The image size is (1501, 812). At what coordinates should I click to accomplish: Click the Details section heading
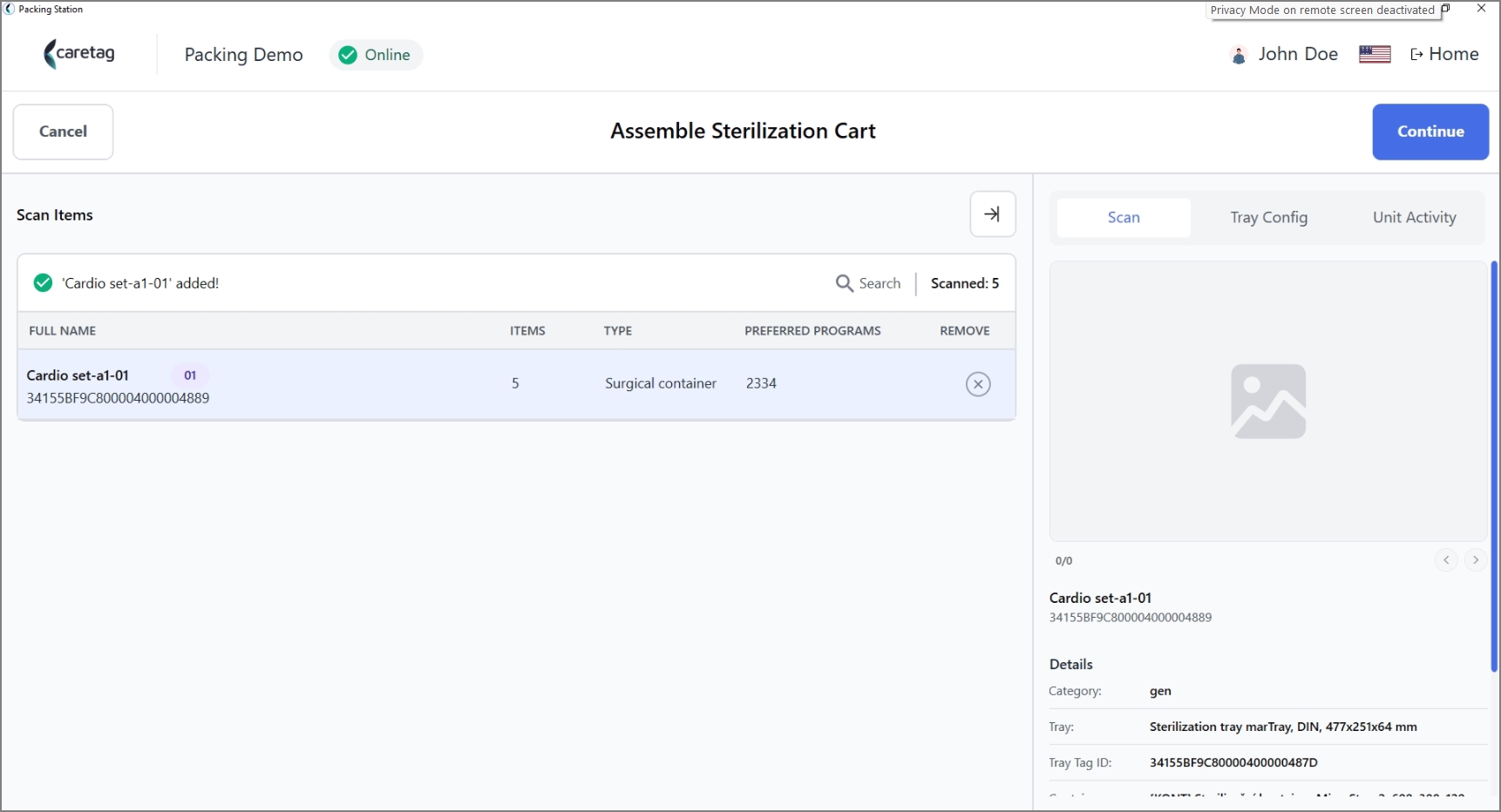[1070, 664]
